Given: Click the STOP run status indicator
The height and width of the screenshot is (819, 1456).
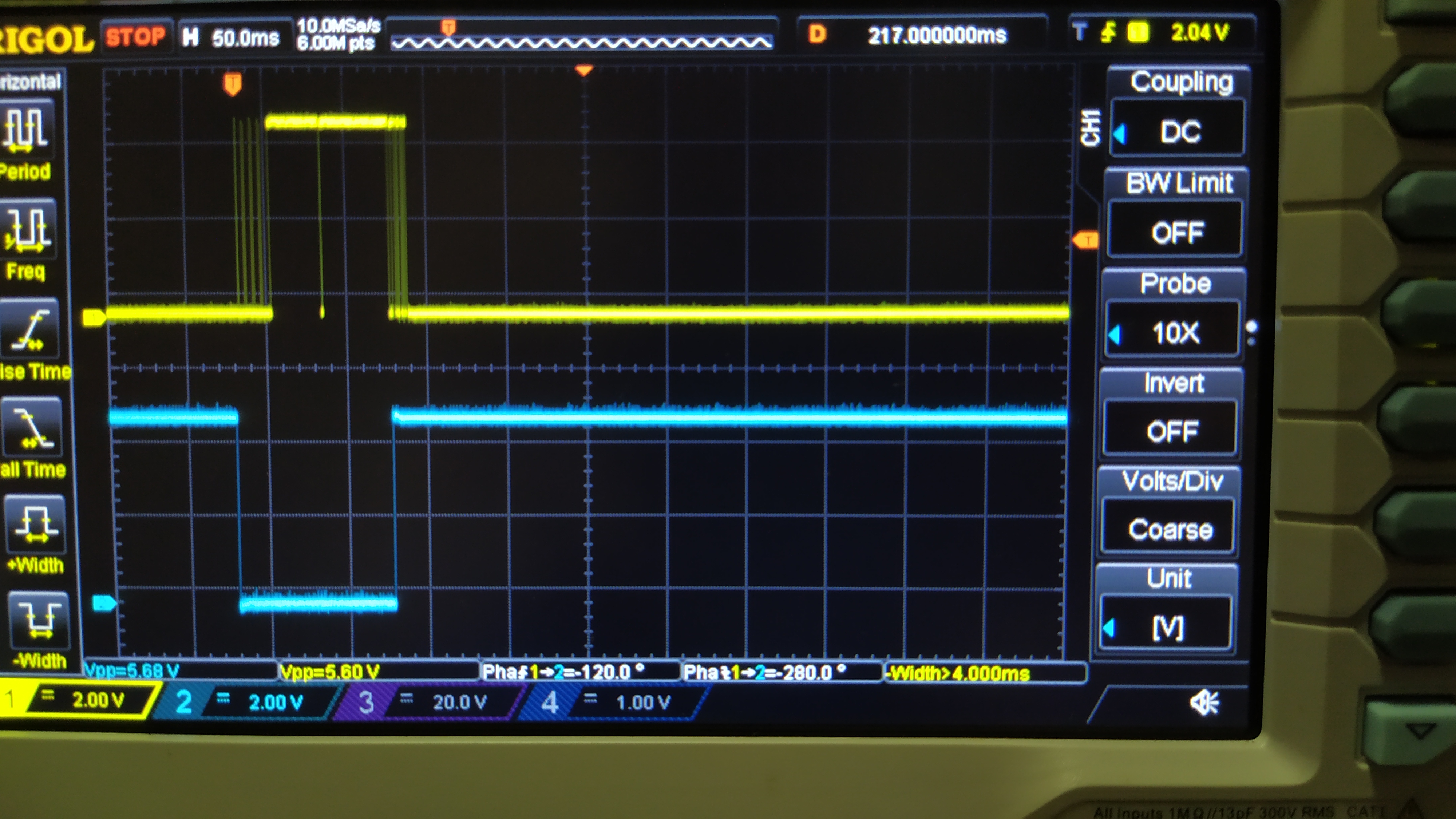Looking at the screenshot, I should [136, 37].
